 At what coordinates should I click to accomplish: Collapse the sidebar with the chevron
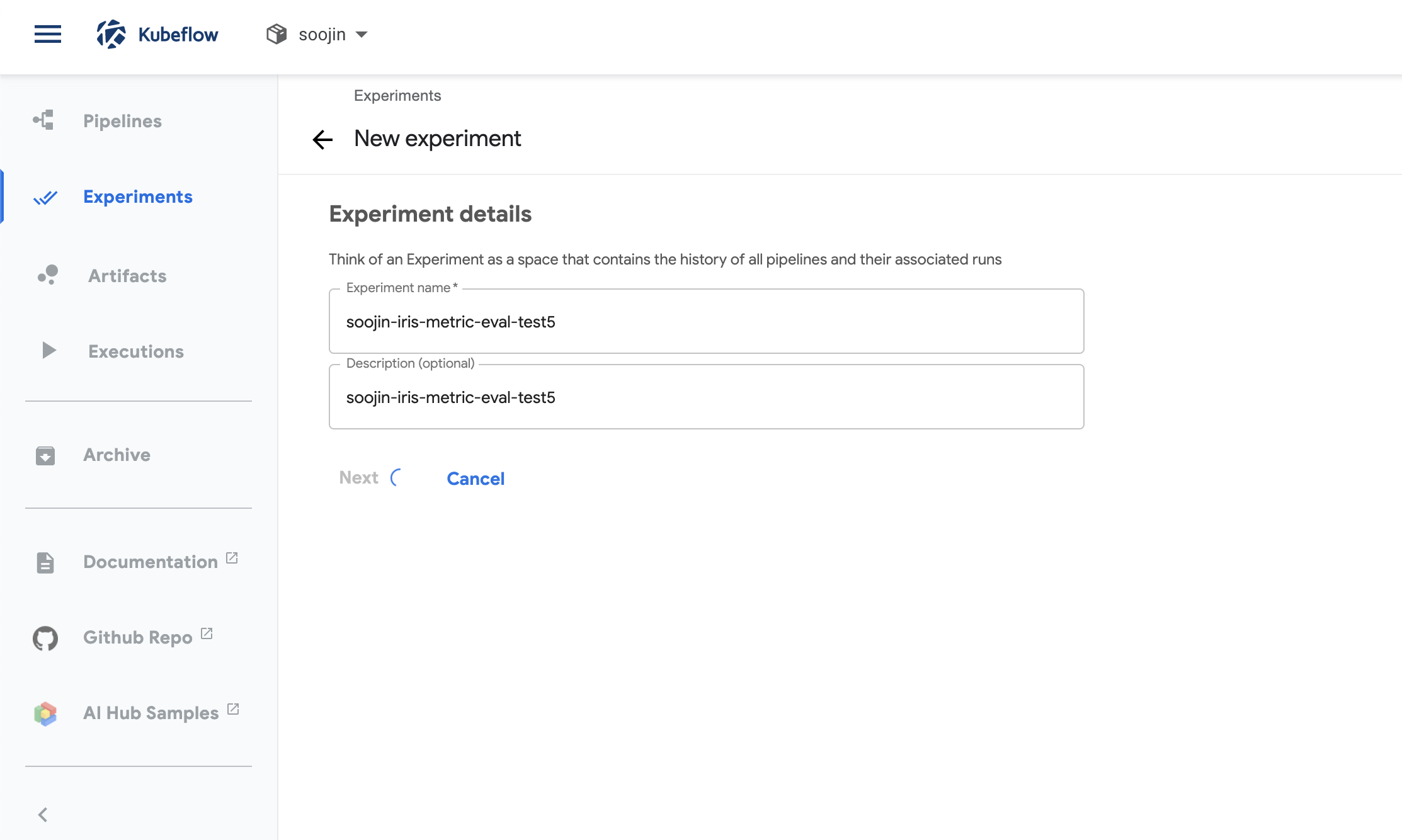tap(43, 815)
